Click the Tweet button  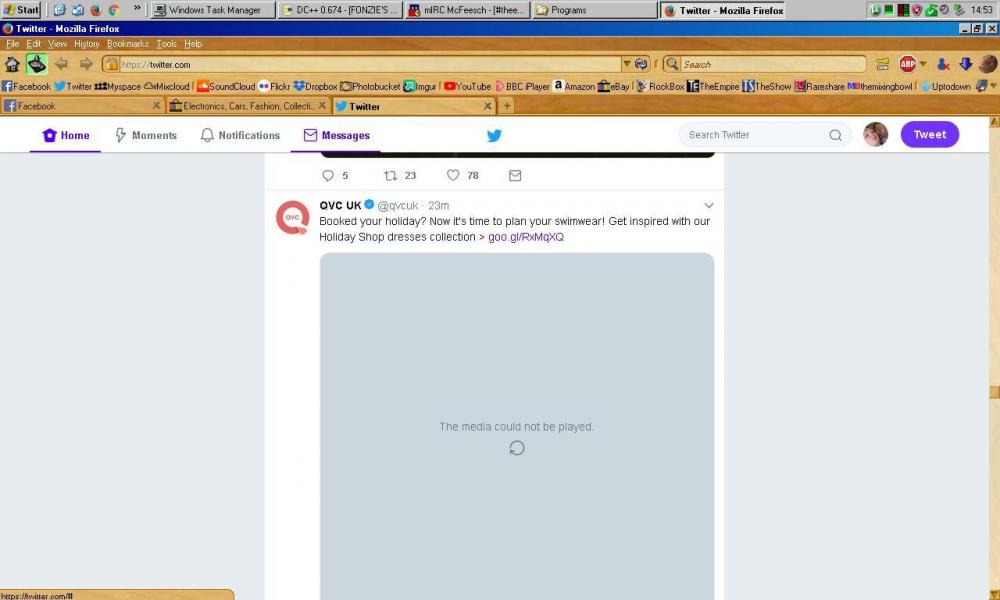click(x=929, y=135)
